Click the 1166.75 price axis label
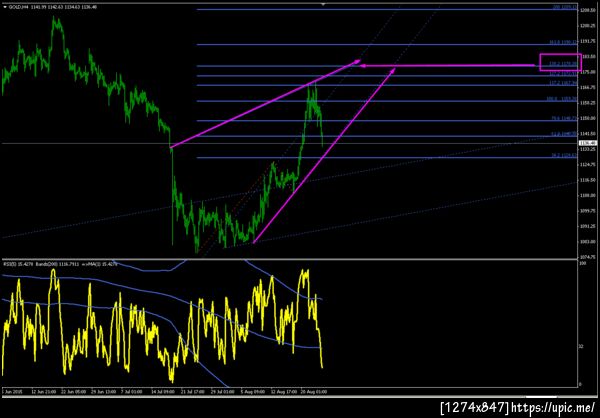 coord(588,87)
